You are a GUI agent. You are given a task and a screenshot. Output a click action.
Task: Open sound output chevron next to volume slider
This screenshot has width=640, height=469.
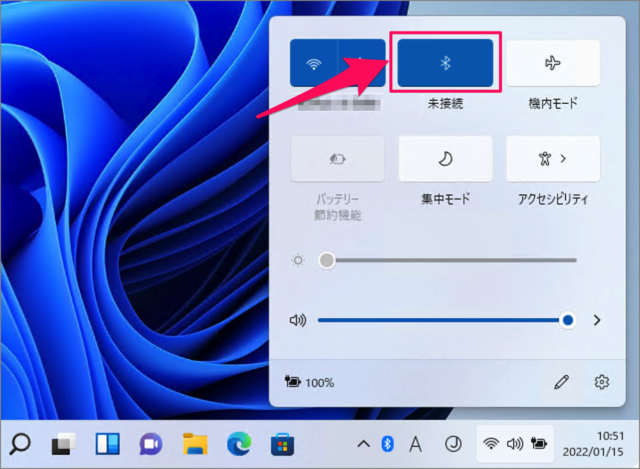click(597, 320)
